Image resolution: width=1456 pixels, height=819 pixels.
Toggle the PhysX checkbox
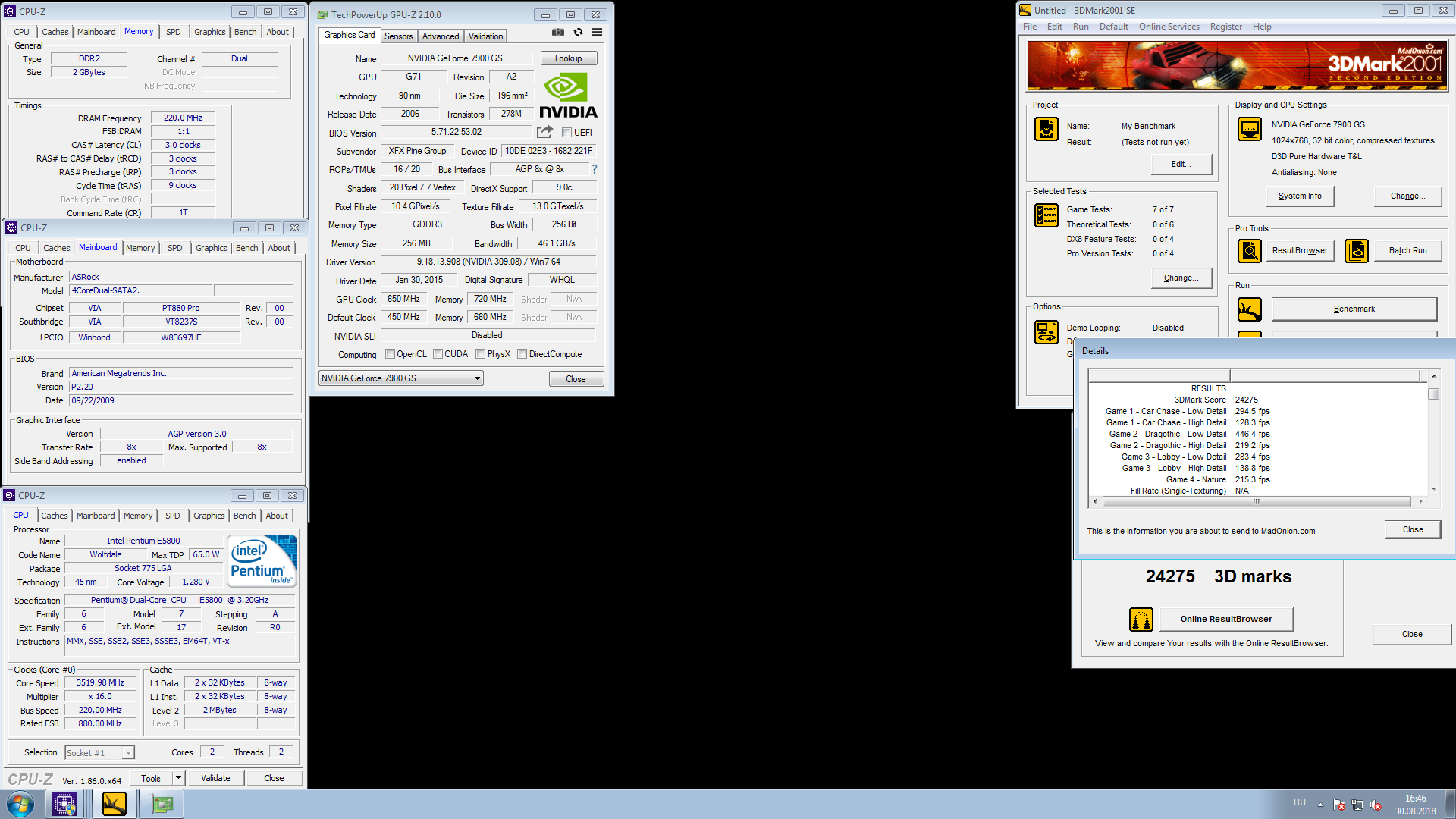coord(480,354)
